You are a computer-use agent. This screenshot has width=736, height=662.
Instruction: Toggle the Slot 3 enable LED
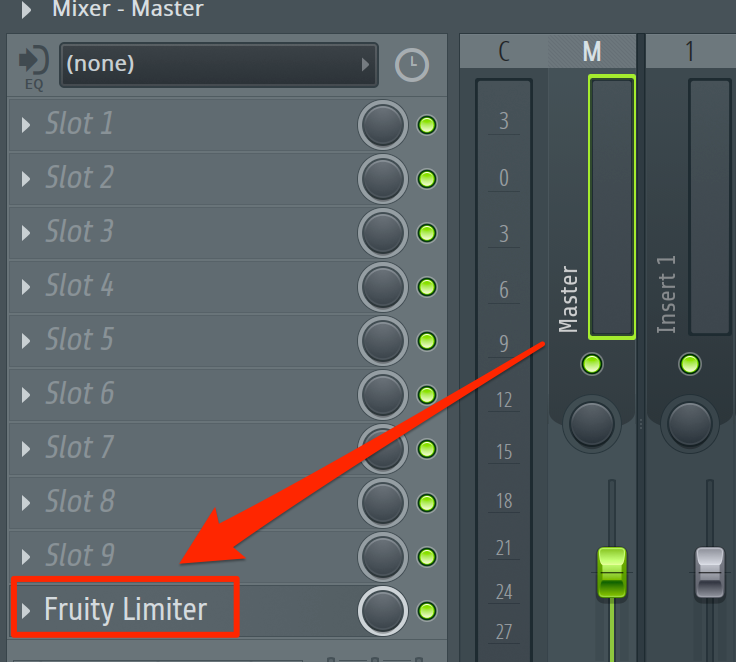427,233
